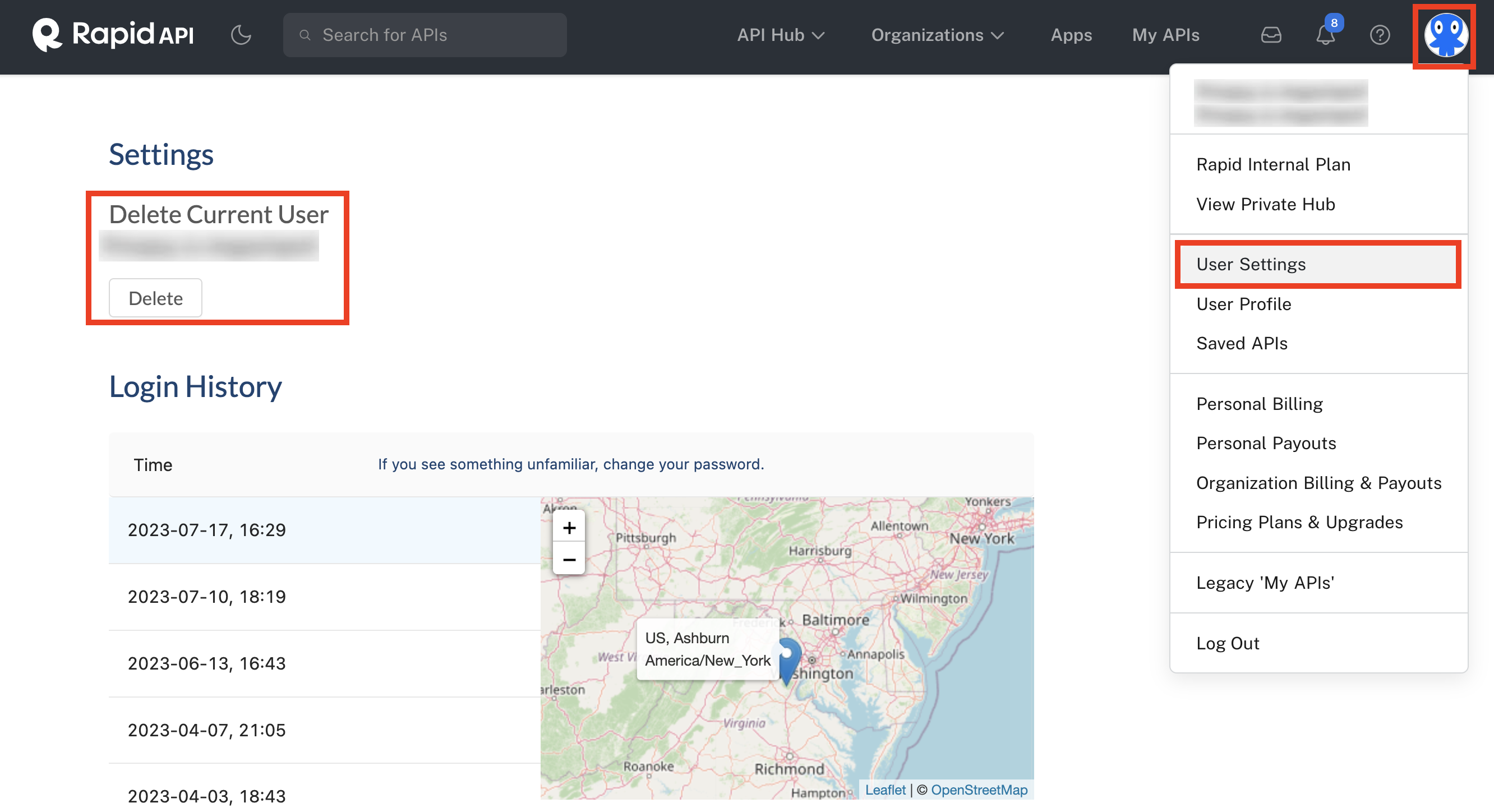This screenshot has height=812, width=1494.
Task: Zoom in on the map
Action: pos(569,528)
